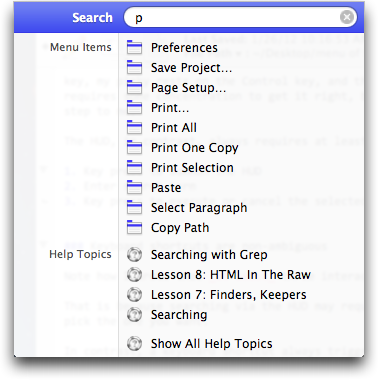Viewport: 378px width, 380px height.
Task: Clear the search field with the X button
Action: [x=347, y=17]
